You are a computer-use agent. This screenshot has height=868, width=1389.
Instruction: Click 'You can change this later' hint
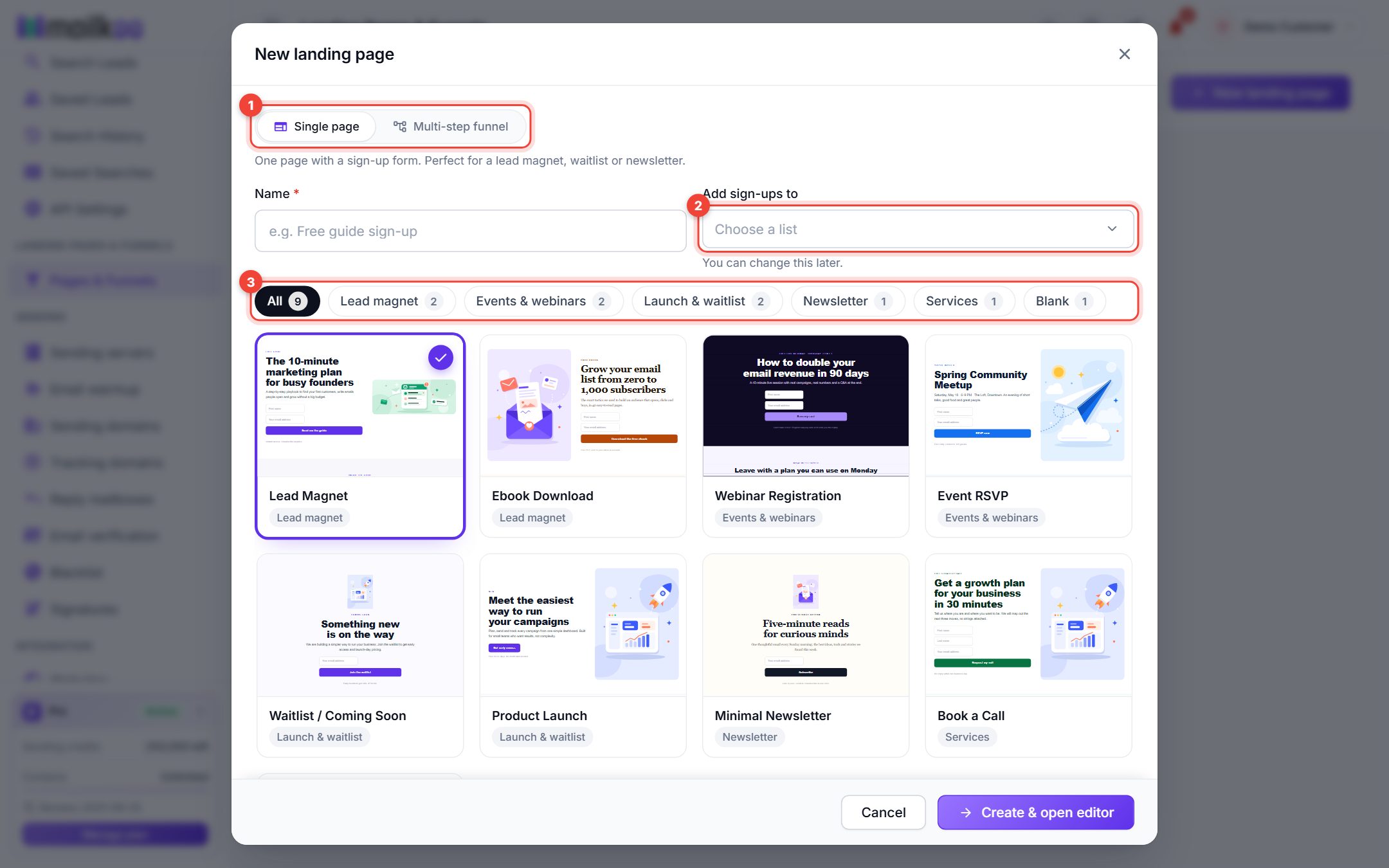[772, 262]
